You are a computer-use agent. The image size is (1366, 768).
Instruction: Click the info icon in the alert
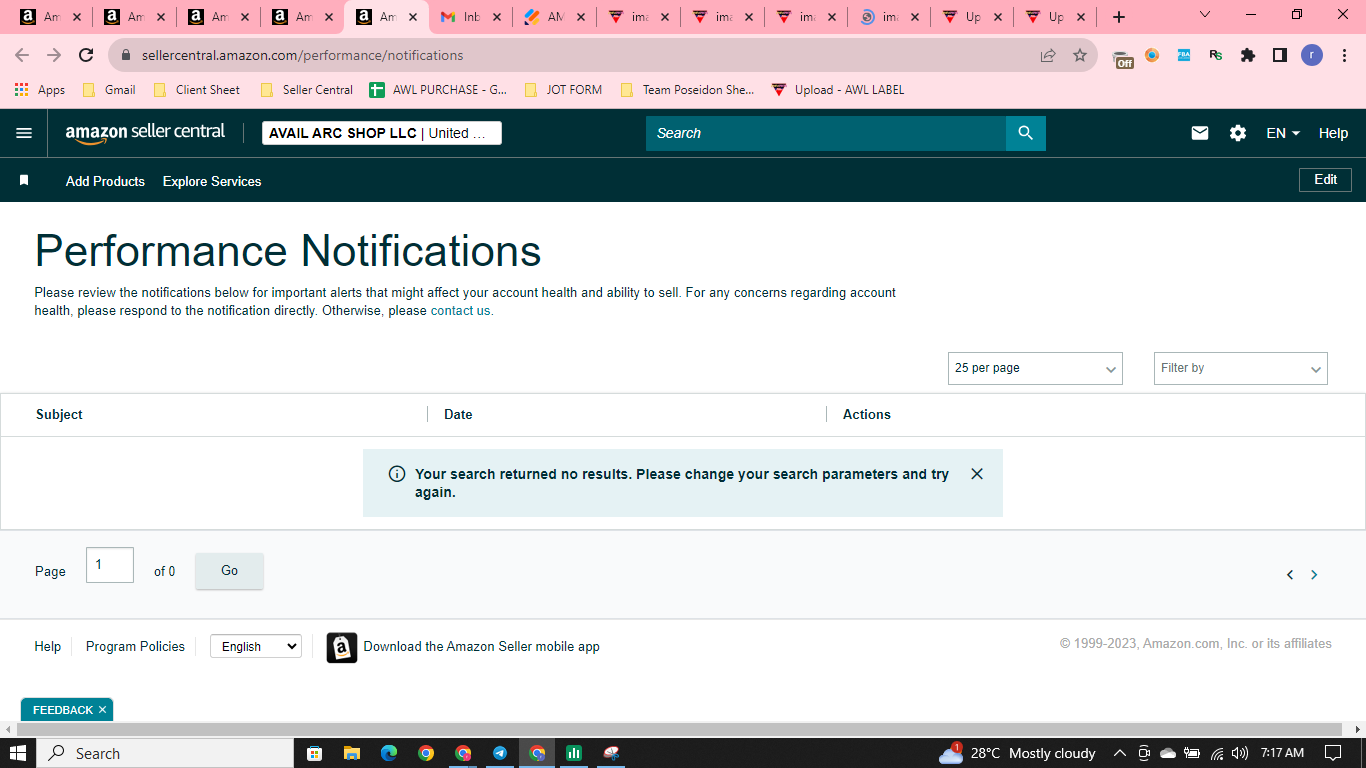coord(396,474)
